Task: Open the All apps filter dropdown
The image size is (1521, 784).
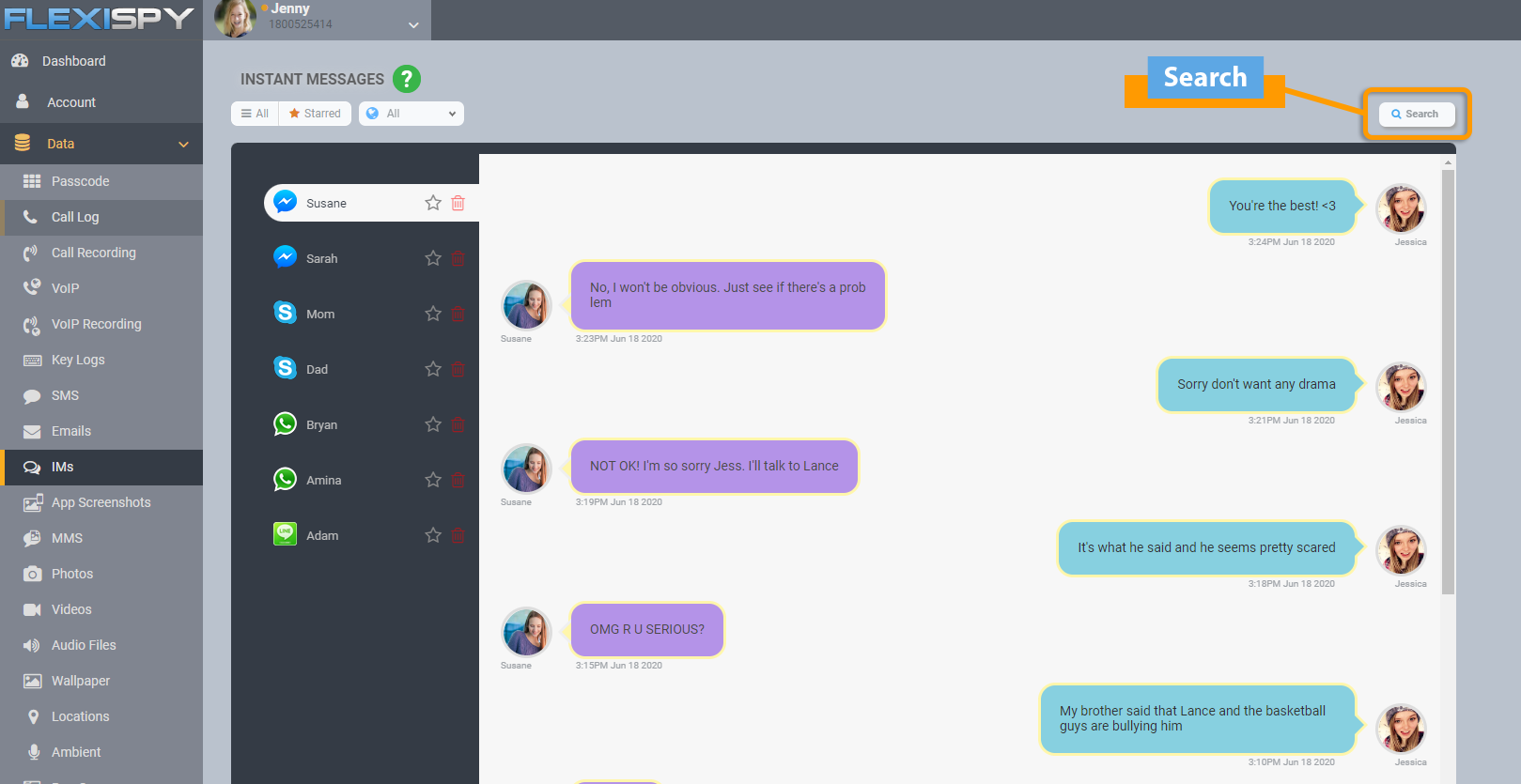Action: 411,114
